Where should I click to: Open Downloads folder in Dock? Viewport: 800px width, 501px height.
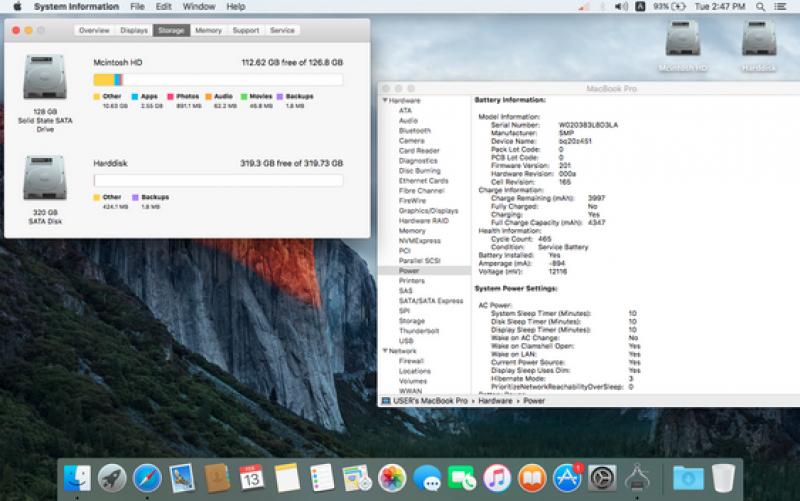tap(688, 478)
